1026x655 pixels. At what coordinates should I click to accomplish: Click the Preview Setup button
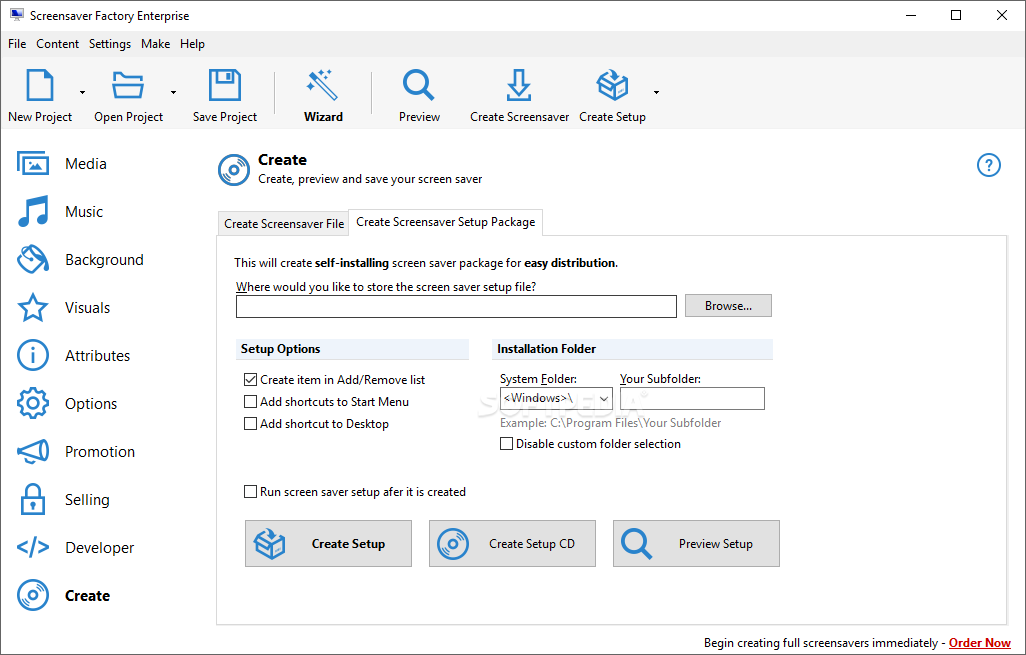(x=696, y=544)
